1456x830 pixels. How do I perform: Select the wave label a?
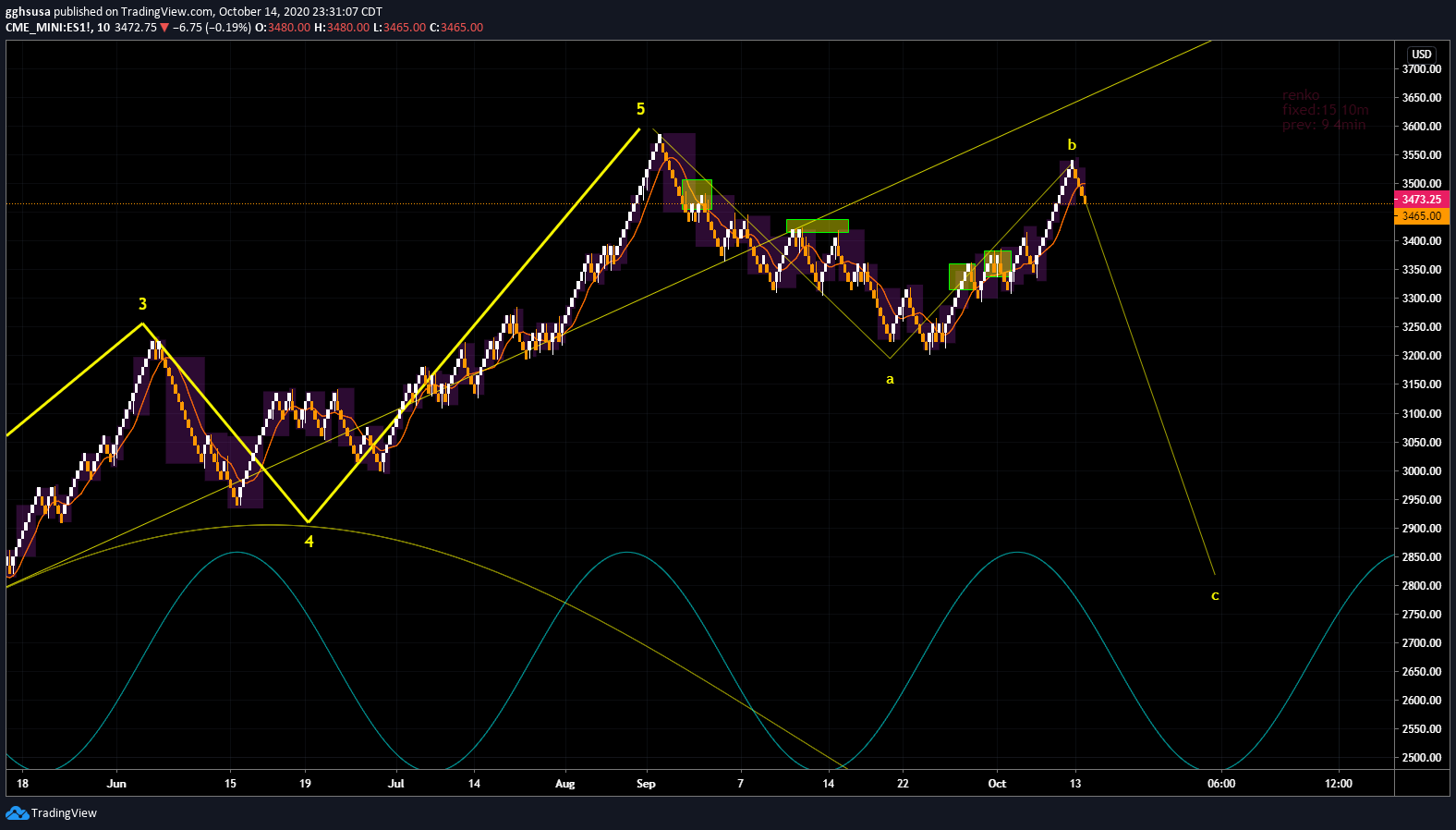coord(890,379)
